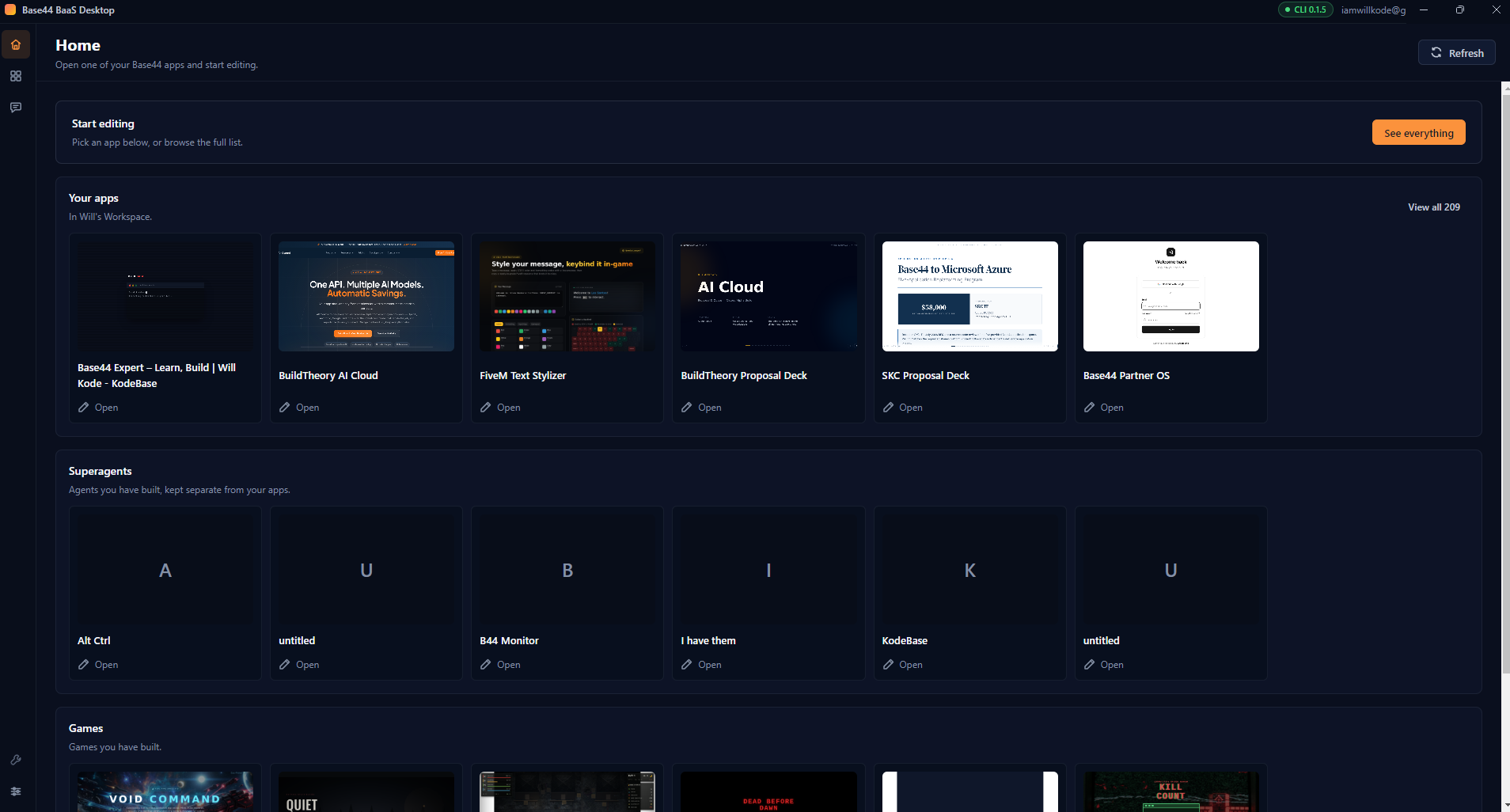Click the 'KodeBase' superagent name
The height and width of the screenshot is (812, 1510).
point(905,640)
